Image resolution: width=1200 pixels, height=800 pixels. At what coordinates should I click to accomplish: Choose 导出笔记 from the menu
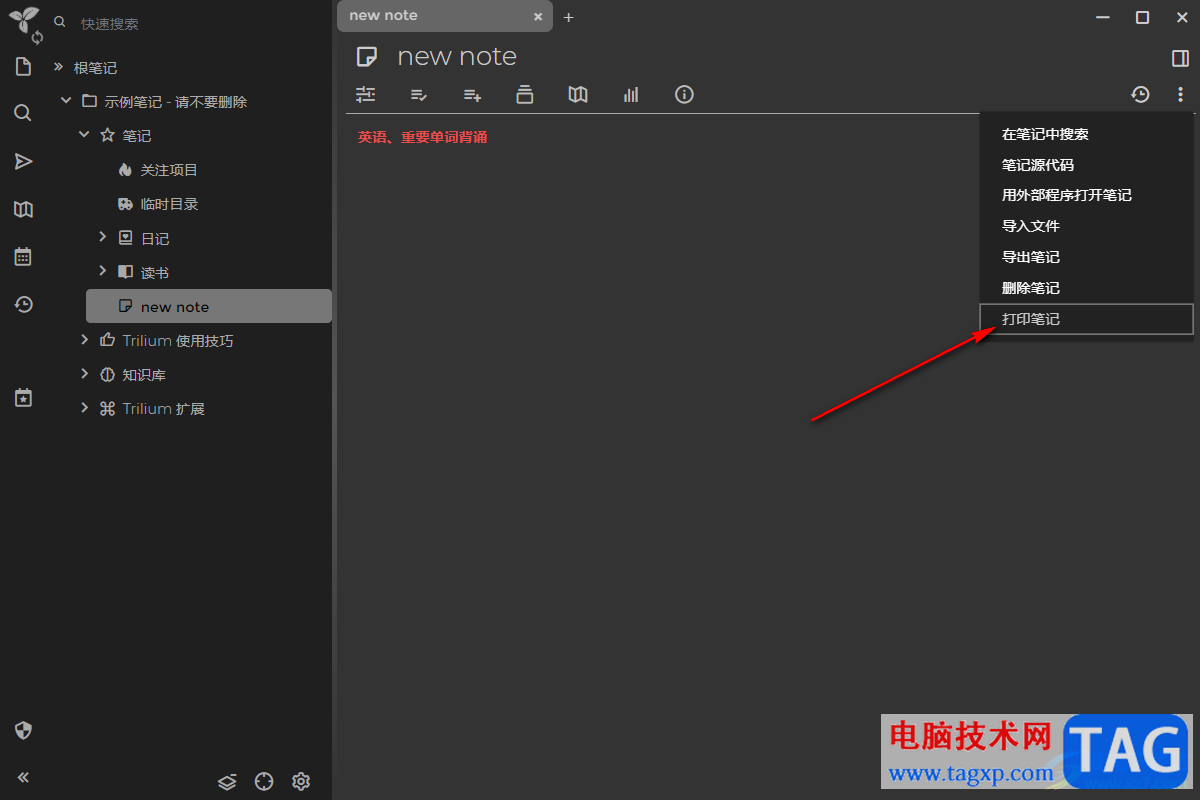(1086, 257)
